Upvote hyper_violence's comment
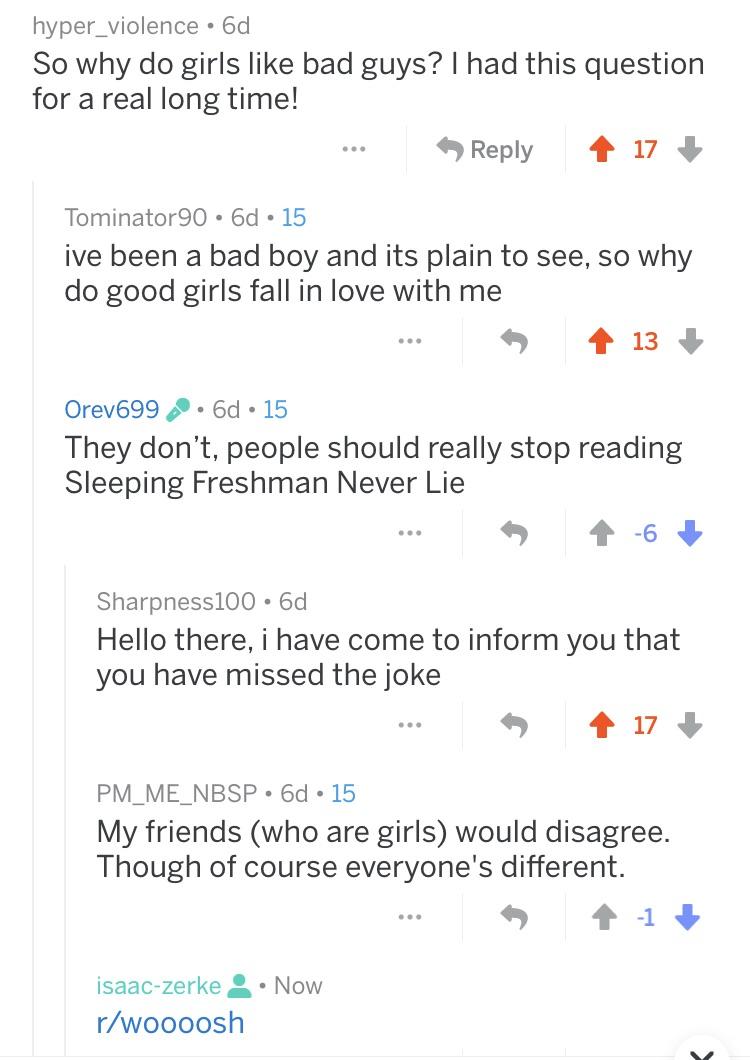Screen dimensions: 750x1060 pyautogui.click(x=600, y=150)
